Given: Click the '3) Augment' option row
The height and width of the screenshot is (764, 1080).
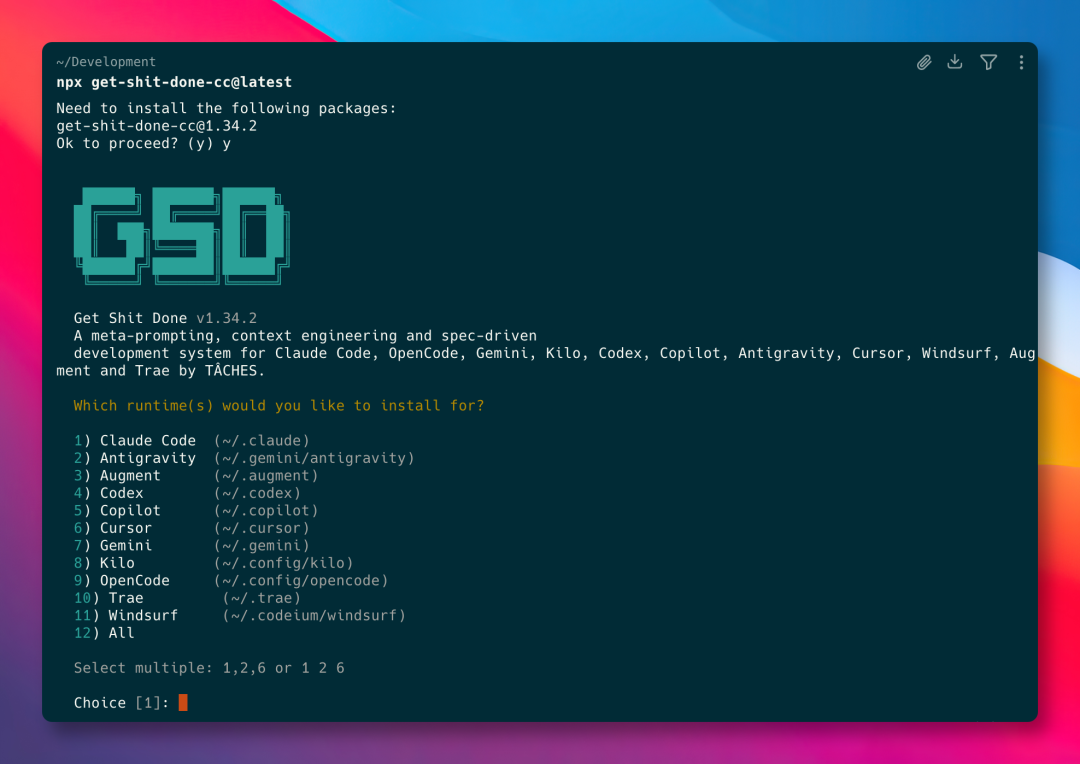Looking at the screenshot, I should tap(196, 476).
